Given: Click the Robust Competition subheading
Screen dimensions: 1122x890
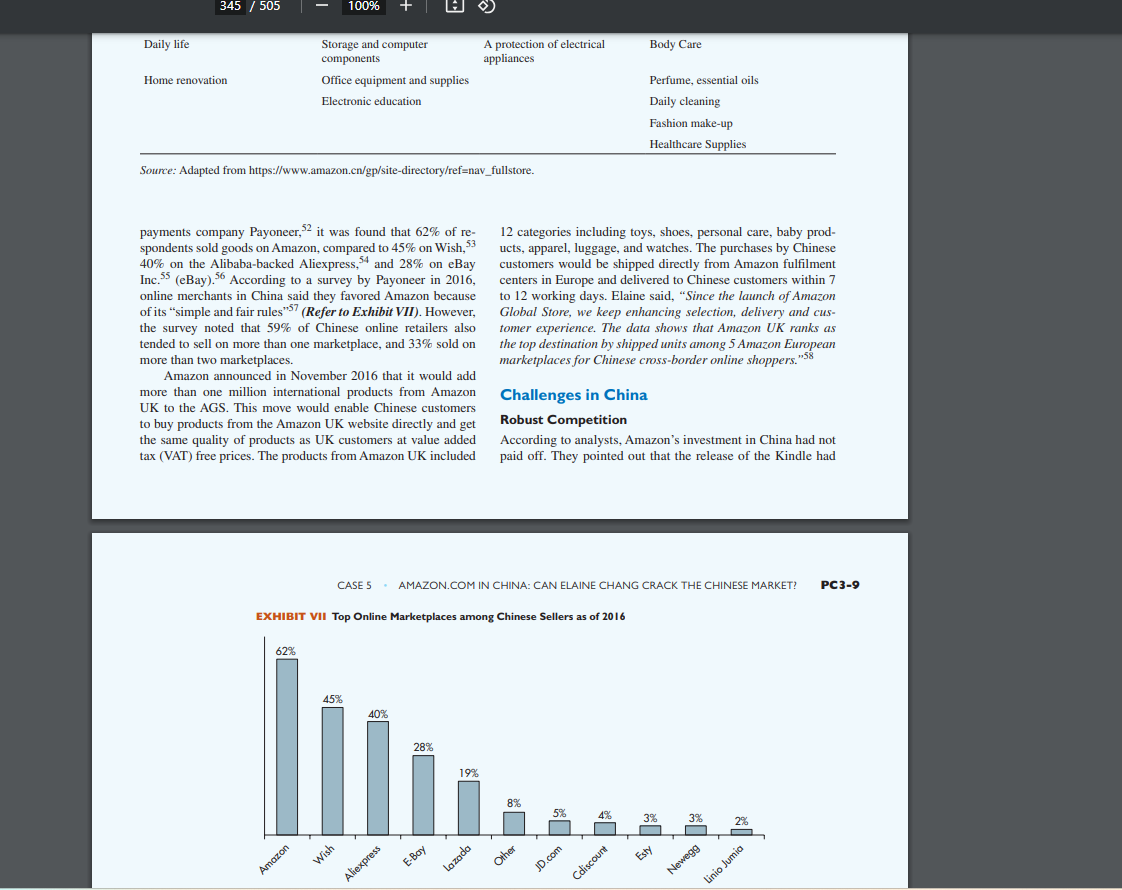Looking at the screenshot, I should tap(563, 420).
